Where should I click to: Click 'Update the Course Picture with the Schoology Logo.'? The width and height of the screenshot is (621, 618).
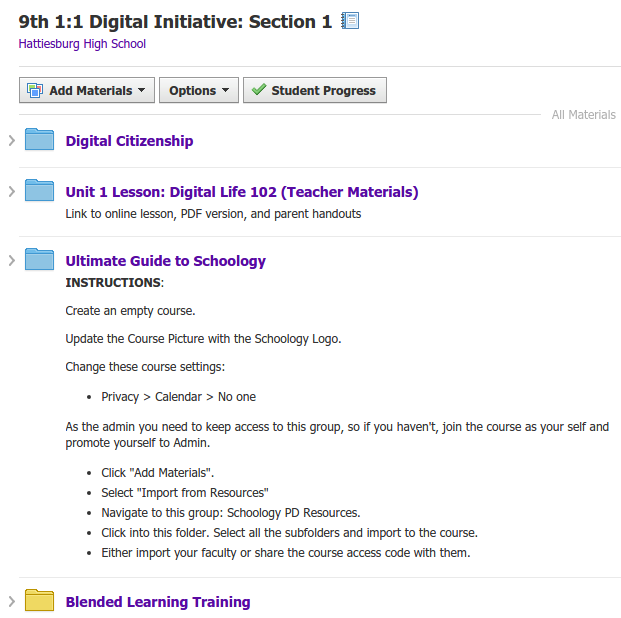pos(203,339)
